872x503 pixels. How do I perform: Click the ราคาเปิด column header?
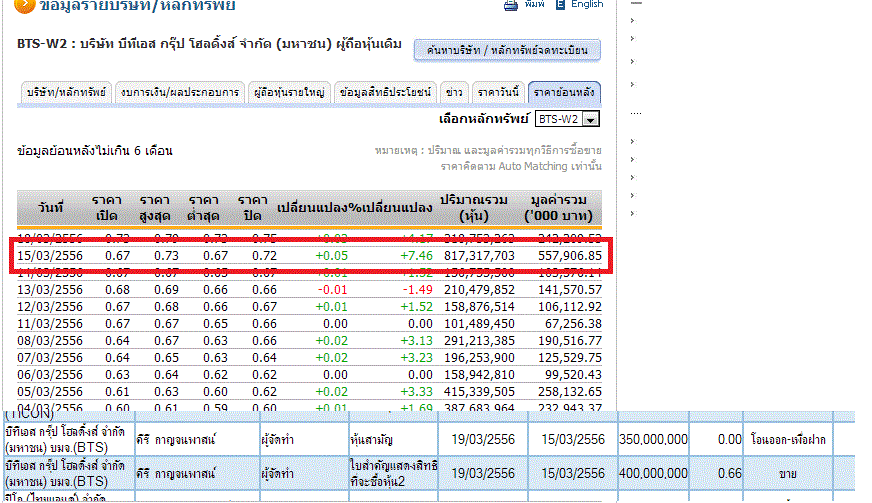106,208
